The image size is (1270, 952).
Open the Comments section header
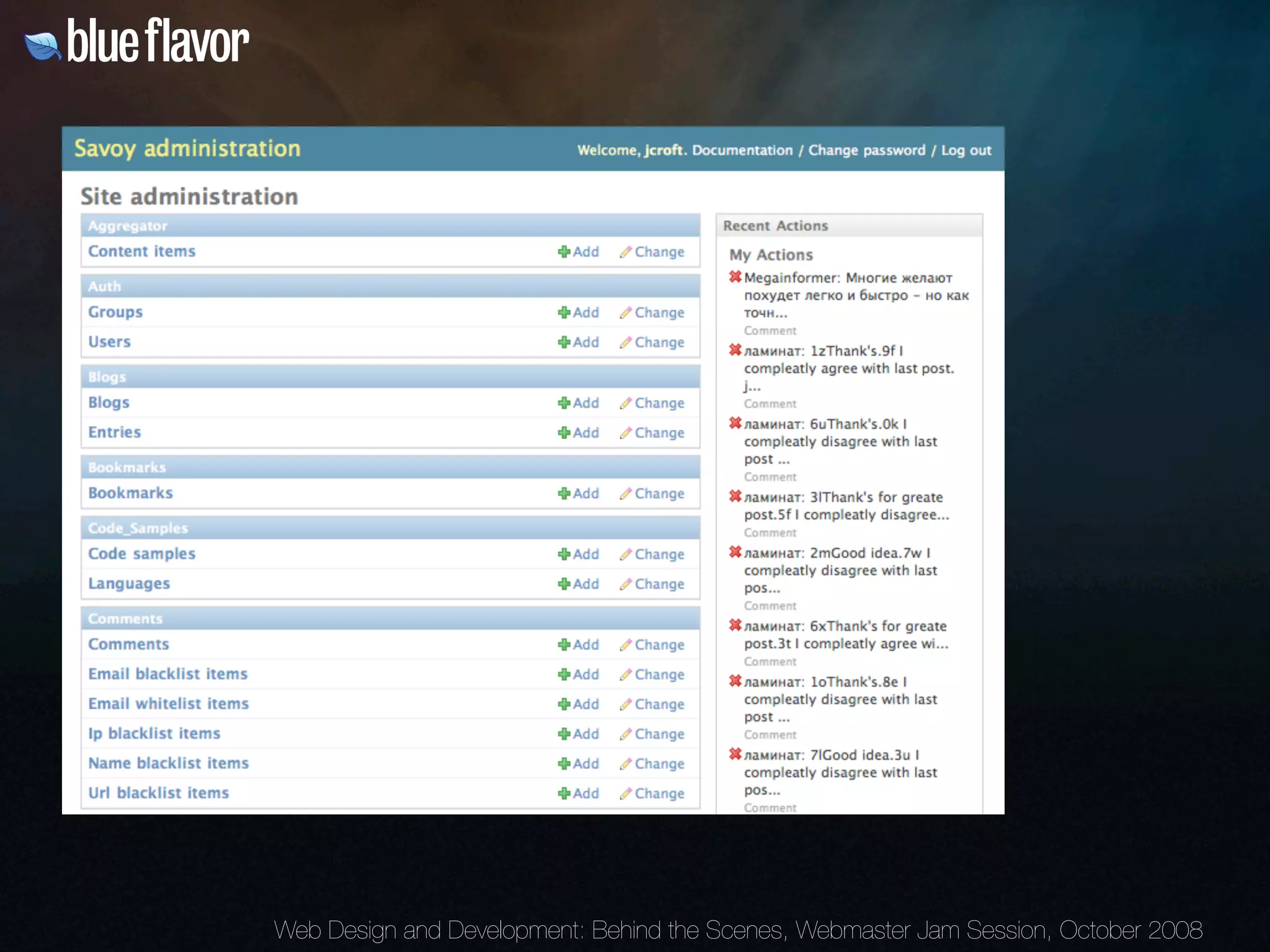[125, 619]
